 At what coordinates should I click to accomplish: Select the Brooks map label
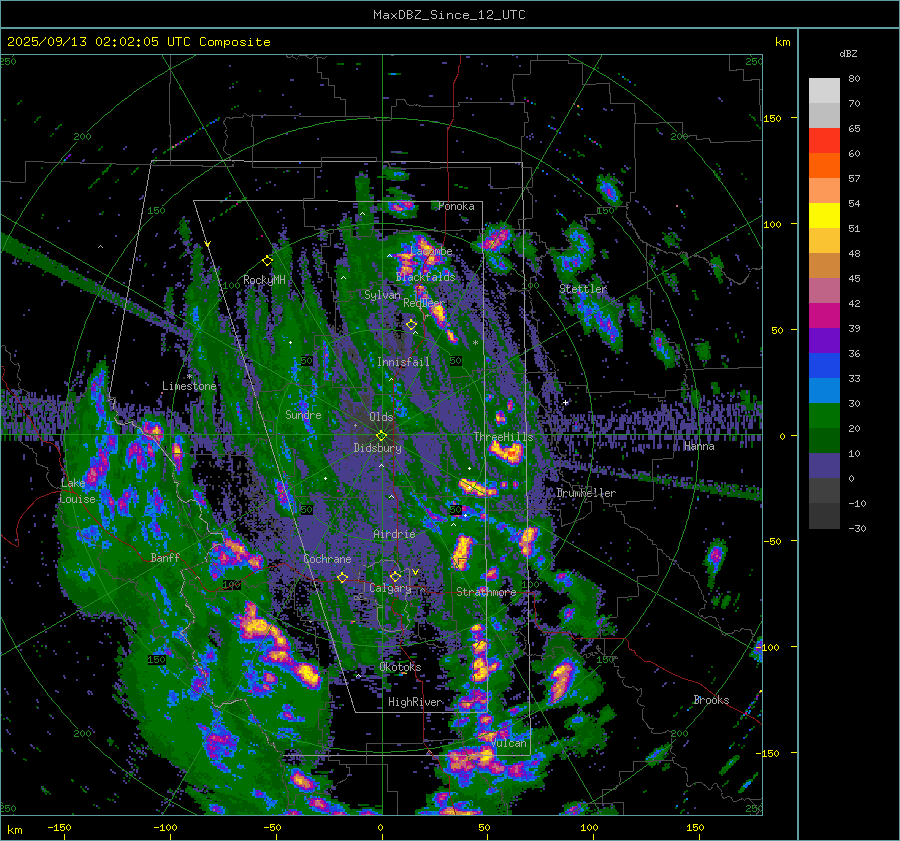tap(711, 700)
